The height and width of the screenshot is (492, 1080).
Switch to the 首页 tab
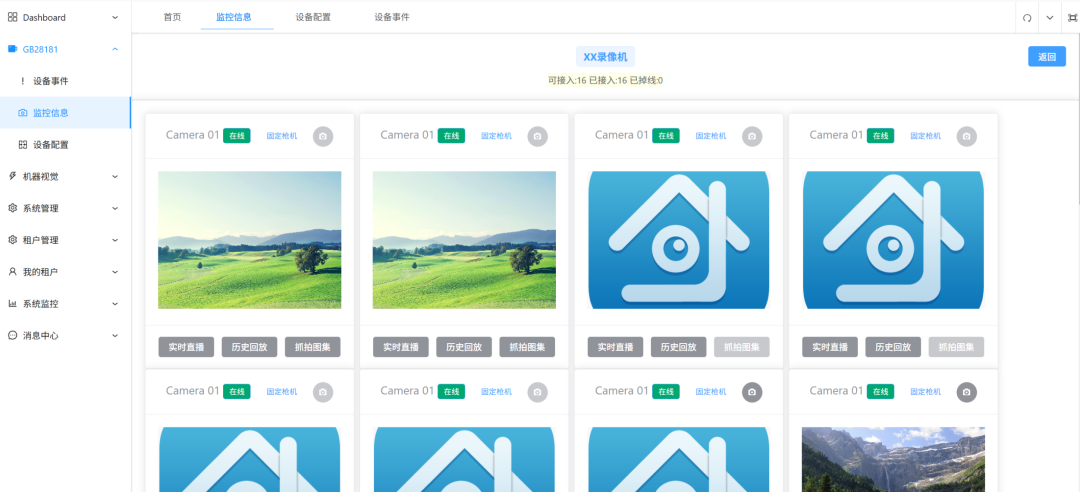pos(172,17)
